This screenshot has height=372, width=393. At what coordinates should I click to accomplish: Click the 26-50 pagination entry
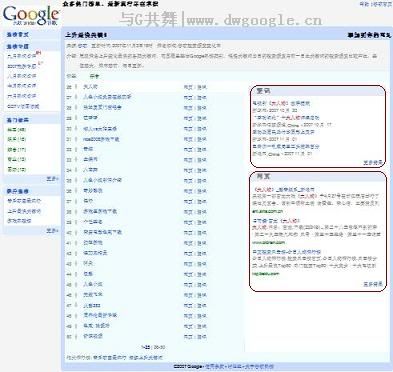click(x=158, y=347)
